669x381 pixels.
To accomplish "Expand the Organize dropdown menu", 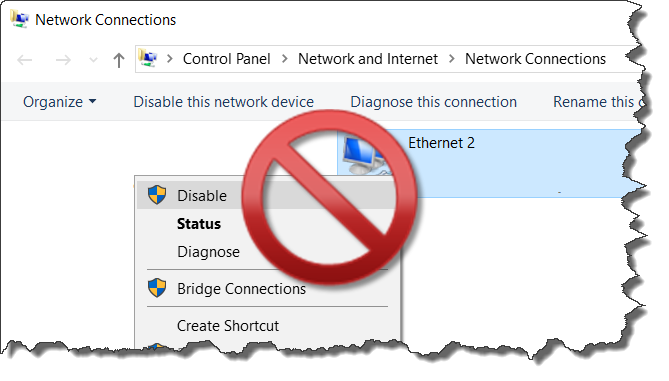I will pyautogui.click(x=59, y=102).
